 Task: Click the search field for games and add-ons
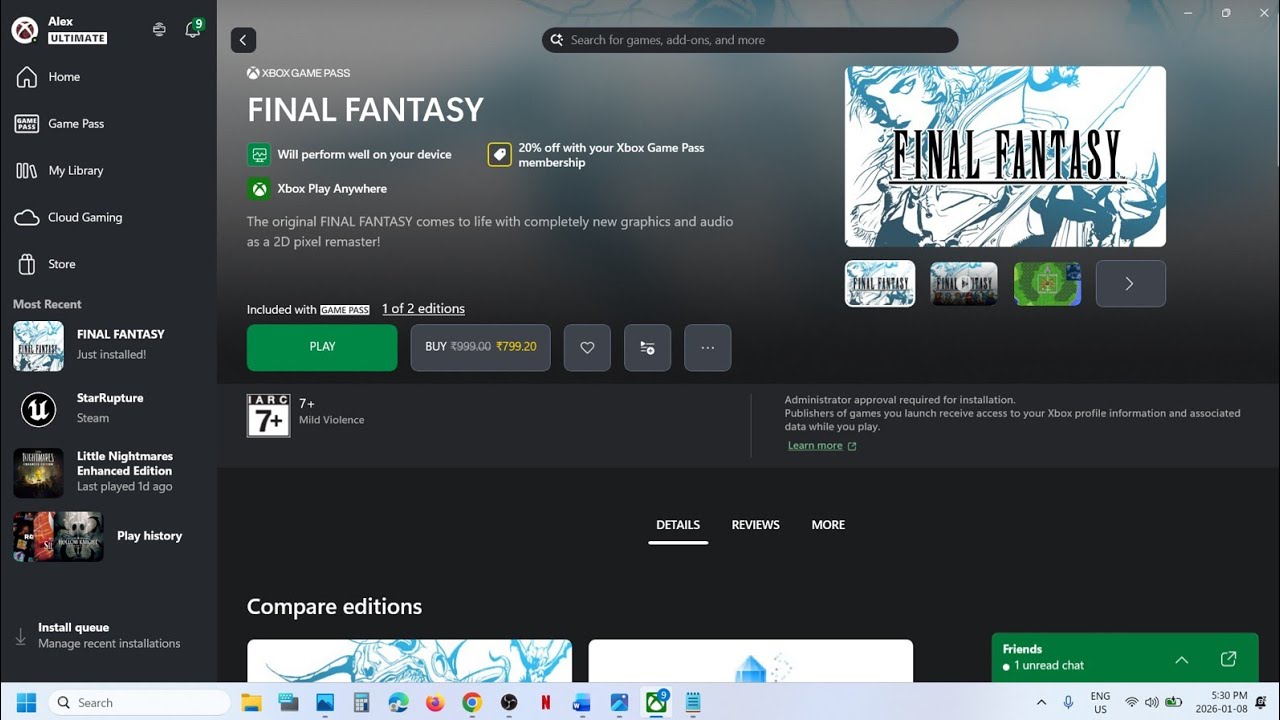point(750,40)
